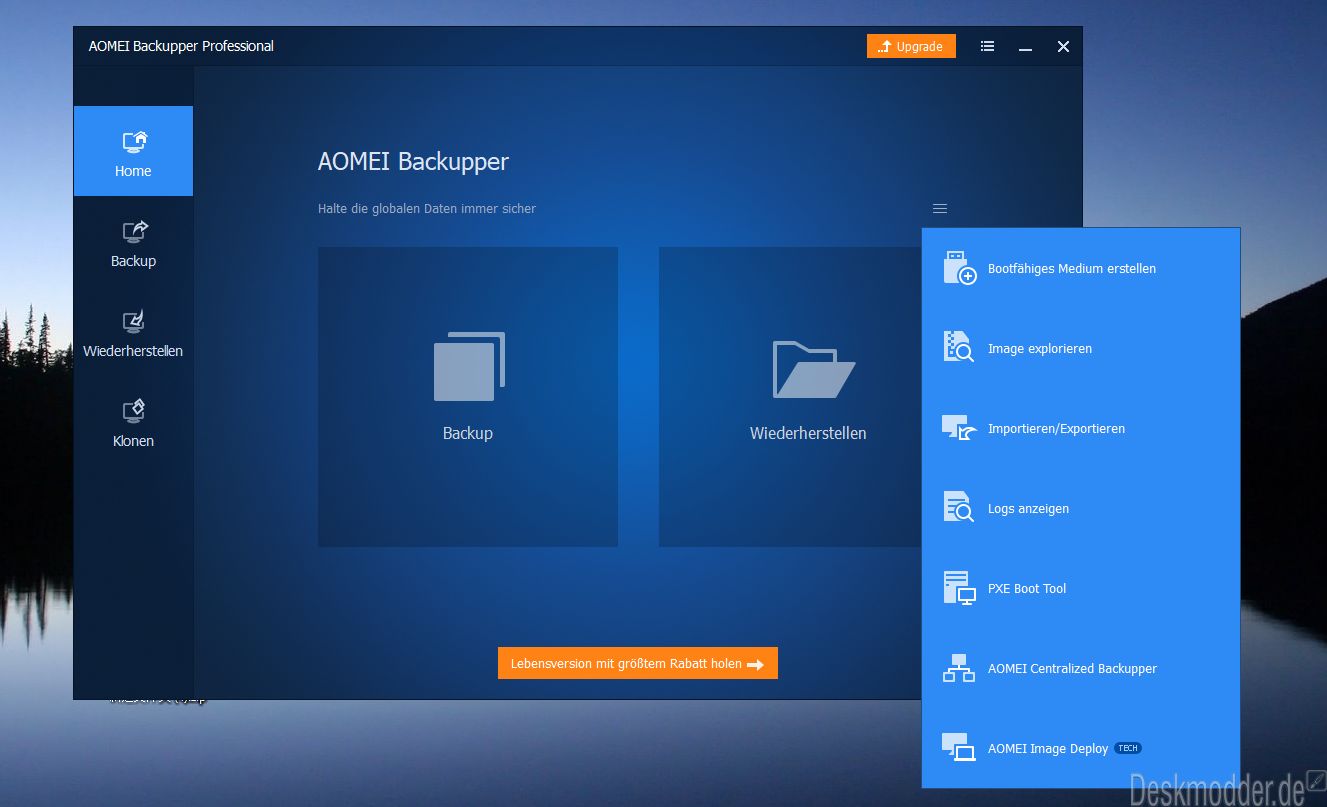Click the large Wiederherstellen tile
1327x807 pixels.
tap(790, 397)
